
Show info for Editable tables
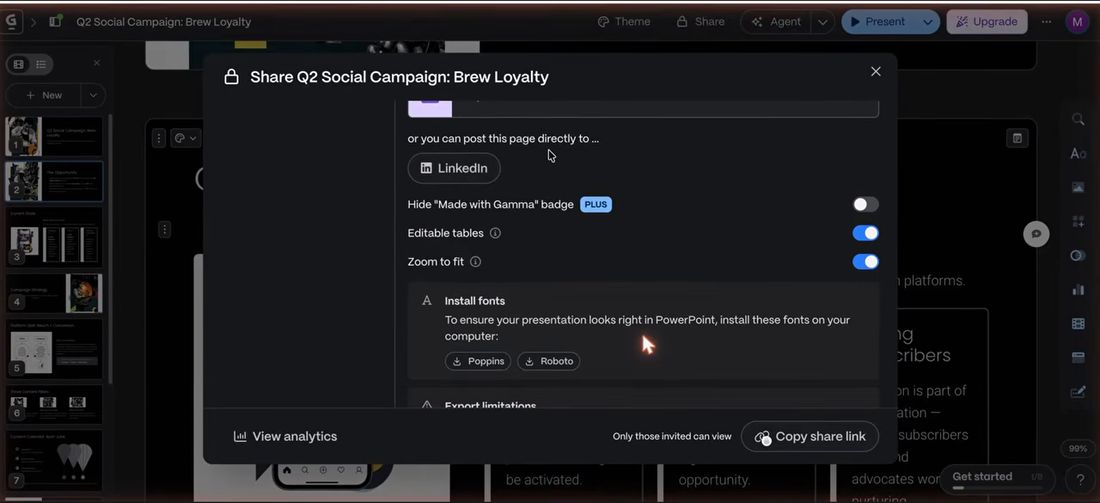[x=495, y=233]
